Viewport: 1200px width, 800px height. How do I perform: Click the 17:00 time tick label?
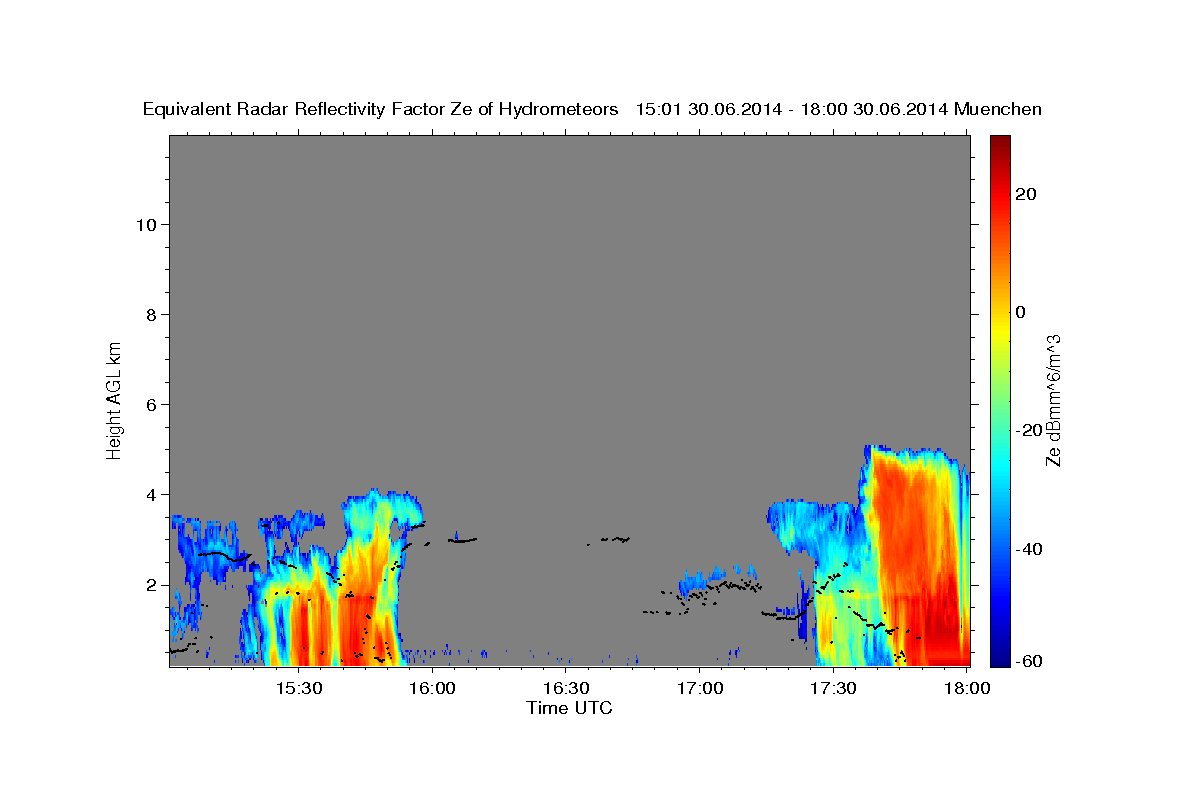tap(700, 688)
